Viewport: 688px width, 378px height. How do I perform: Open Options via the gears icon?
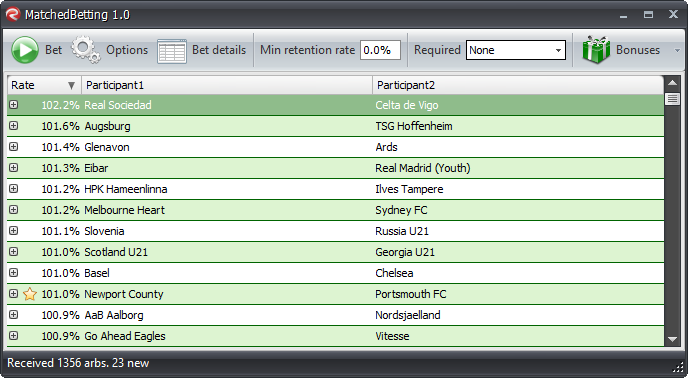click(x=86, y=50)
